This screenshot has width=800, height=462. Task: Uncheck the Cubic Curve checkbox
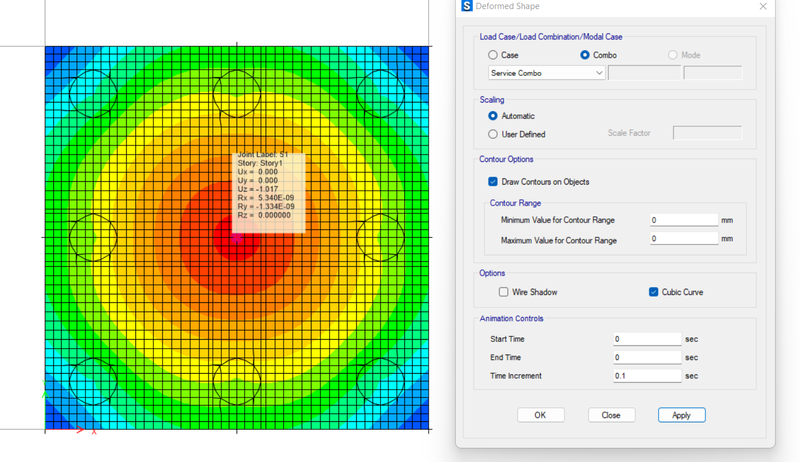pos(654,292)
